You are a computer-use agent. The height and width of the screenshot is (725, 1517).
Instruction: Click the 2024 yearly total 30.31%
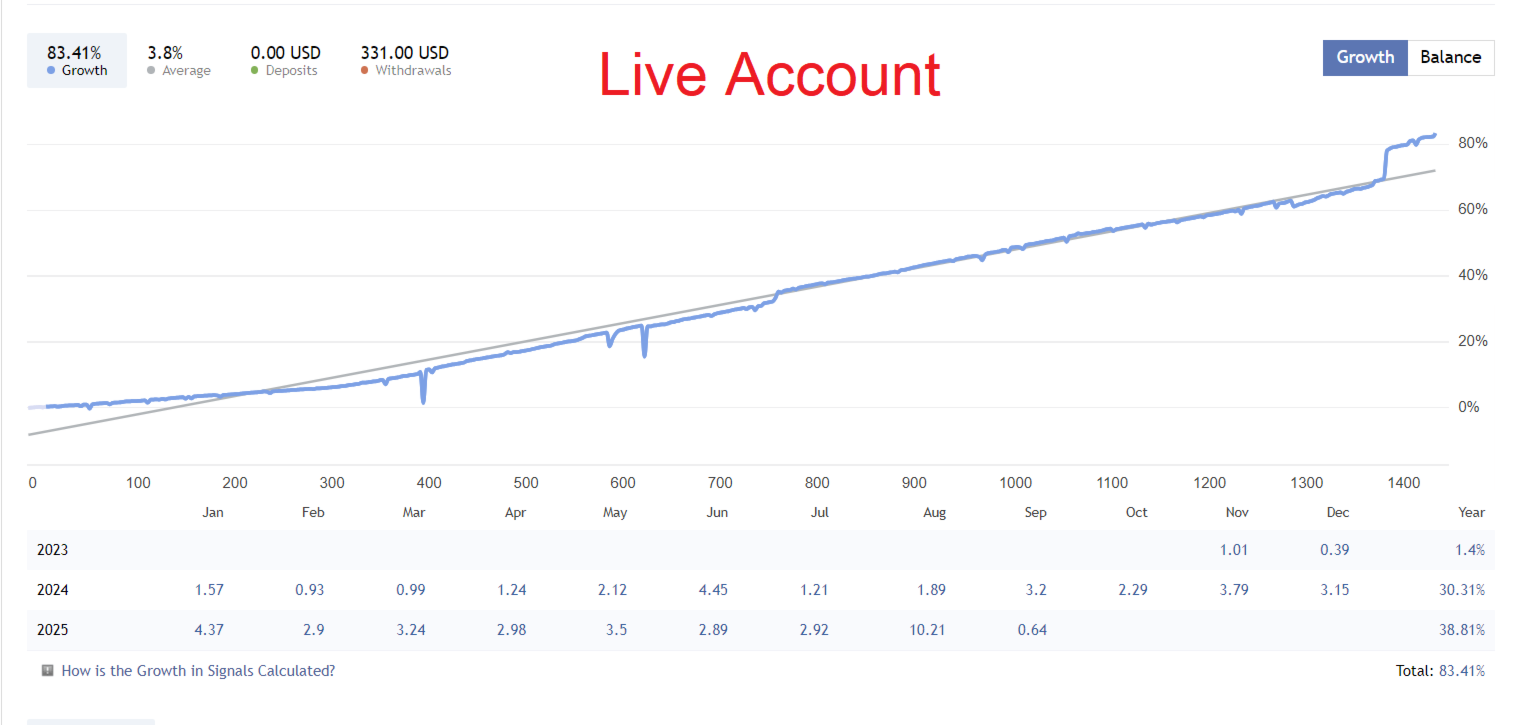coord(1461,590)
